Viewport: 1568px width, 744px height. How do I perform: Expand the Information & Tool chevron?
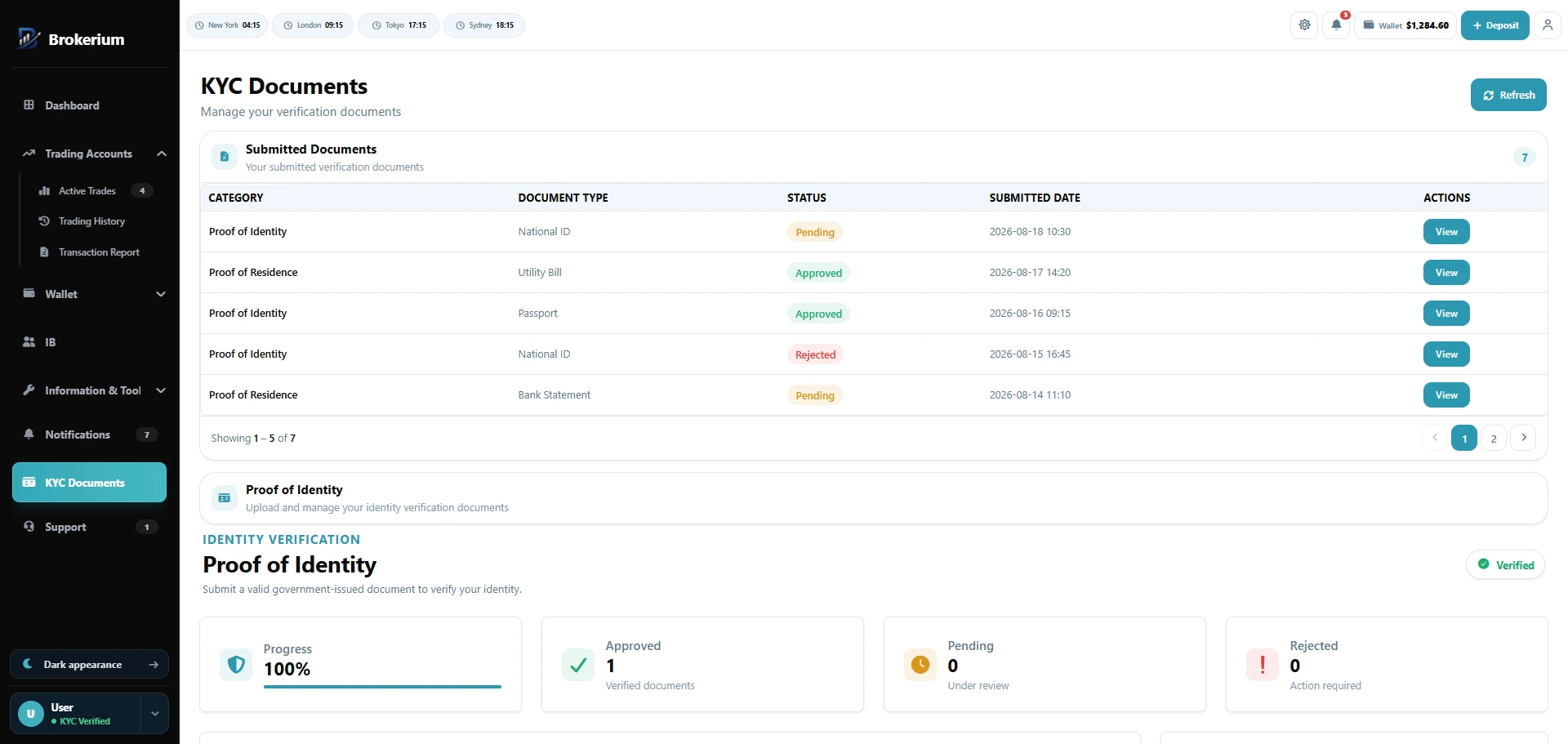point(161,390)
